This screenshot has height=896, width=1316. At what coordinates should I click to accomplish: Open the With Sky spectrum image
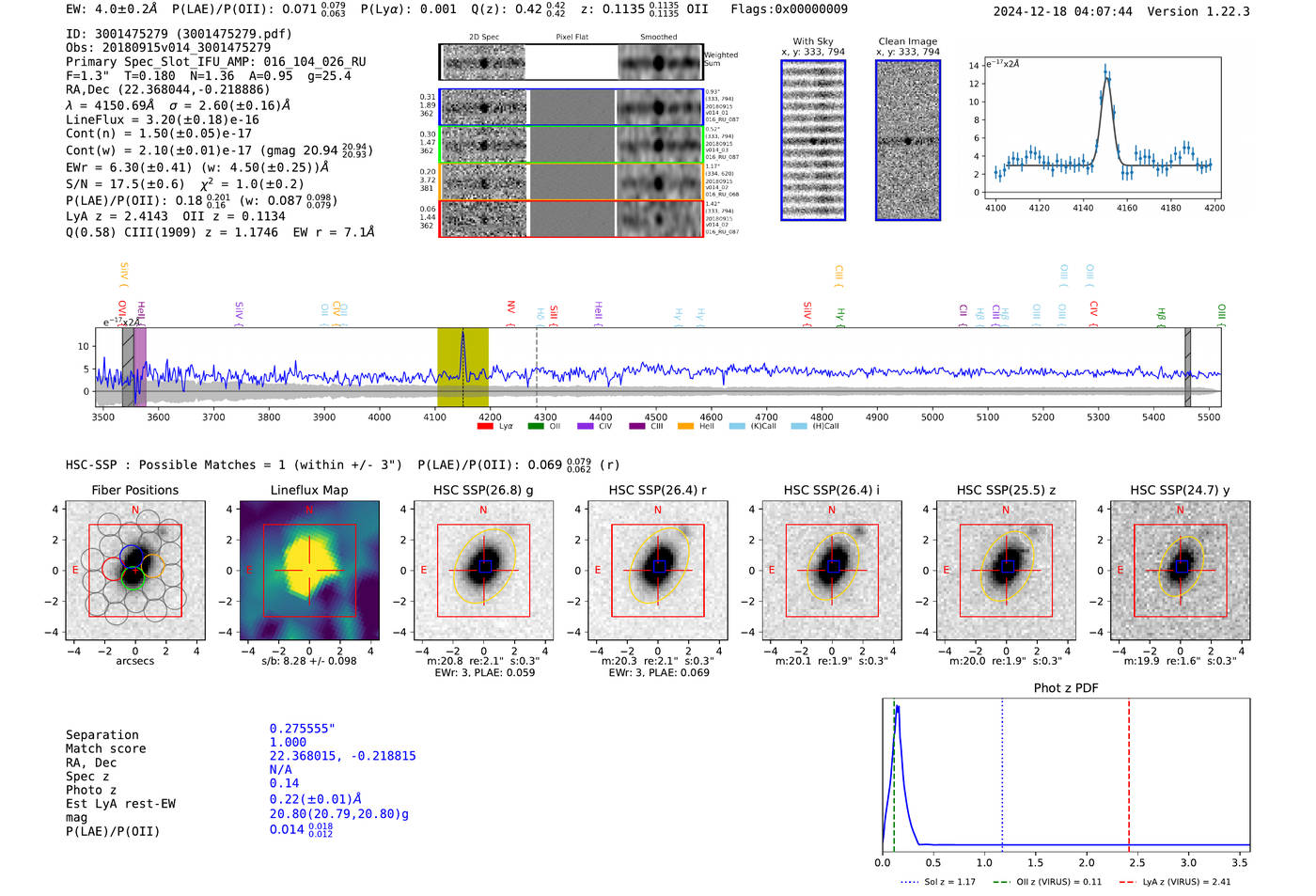coord(813,140)
